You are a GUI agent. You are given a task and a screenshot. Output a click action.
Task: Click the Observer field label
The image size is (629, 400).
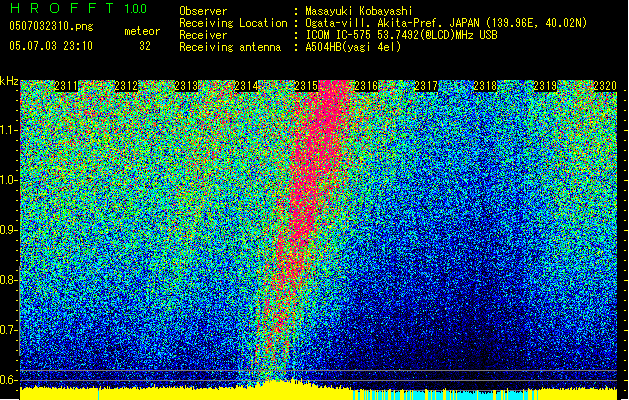coord(203,11)
